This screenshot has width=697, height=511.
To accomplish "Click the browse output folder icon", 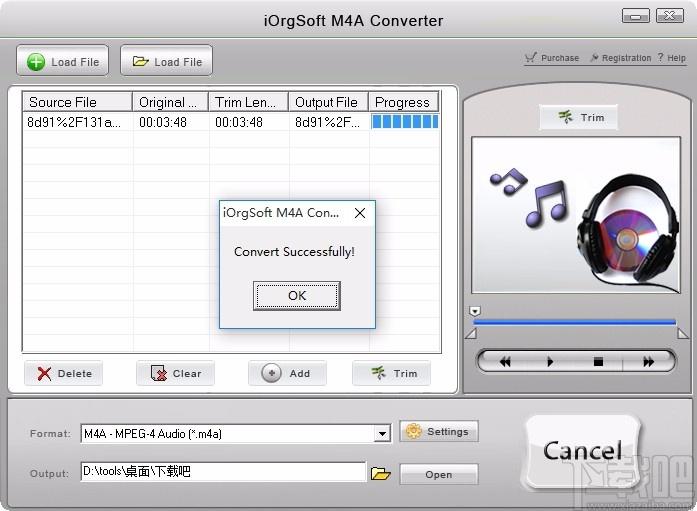I will 381,473.
